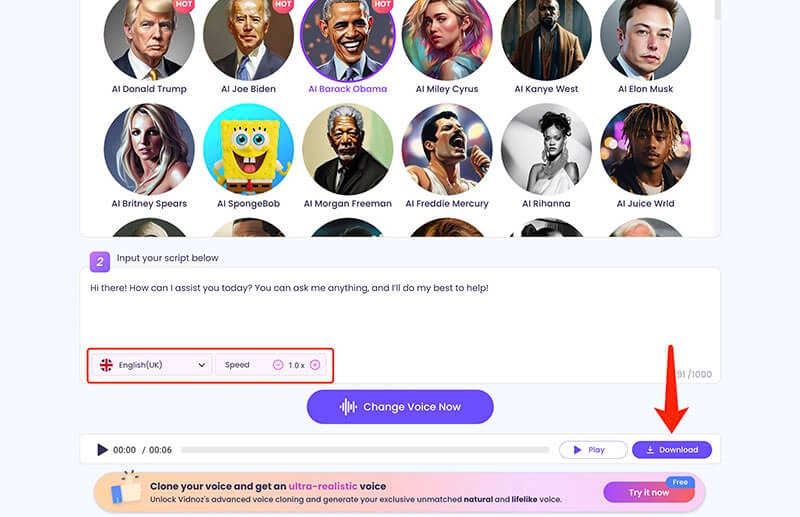
Task: Select the AI Freddie Mercury voice
Action: (x=447, y=149)
